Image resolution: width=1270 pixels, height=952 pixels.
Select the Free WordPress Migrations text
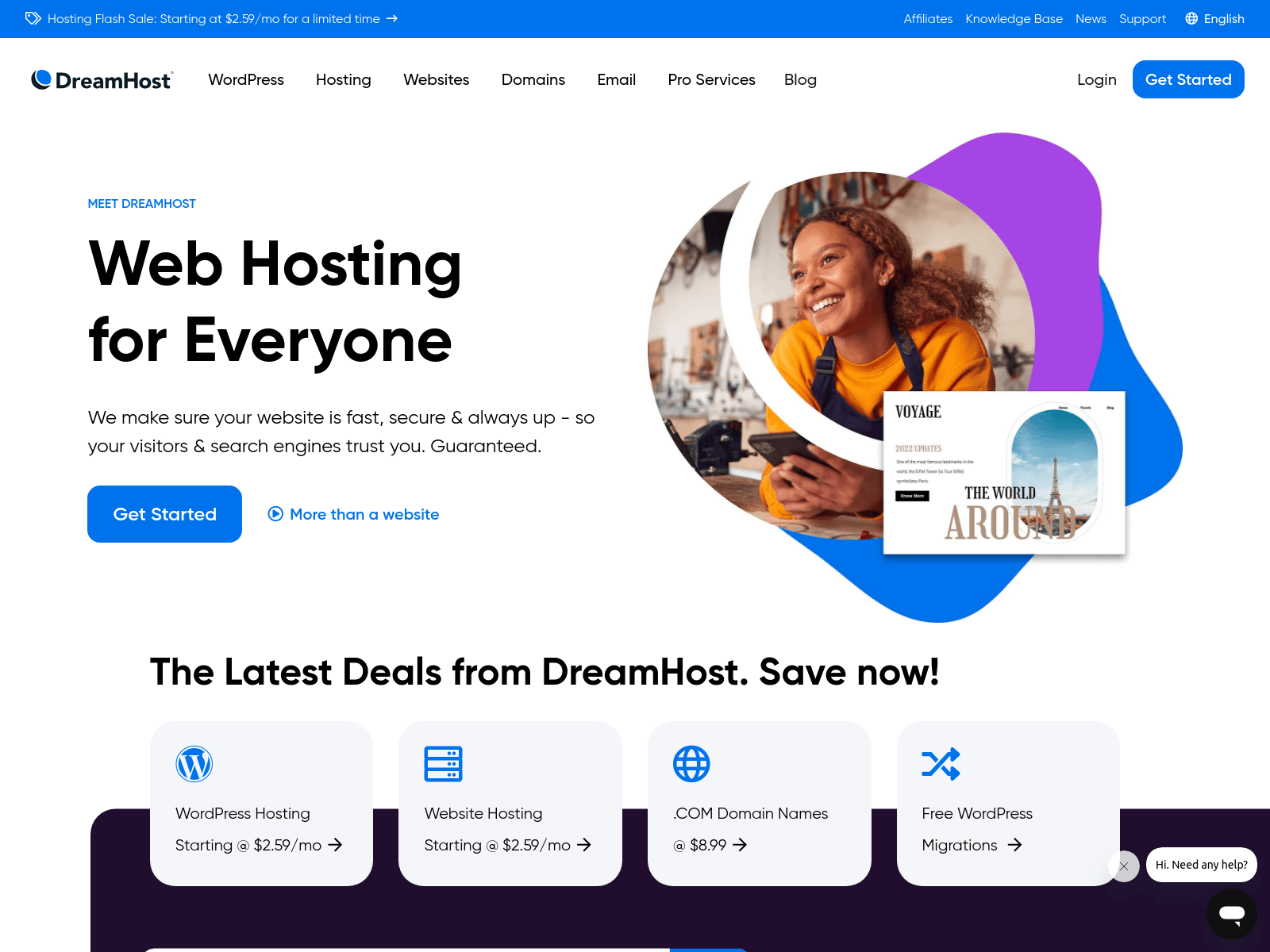point(977,829)
